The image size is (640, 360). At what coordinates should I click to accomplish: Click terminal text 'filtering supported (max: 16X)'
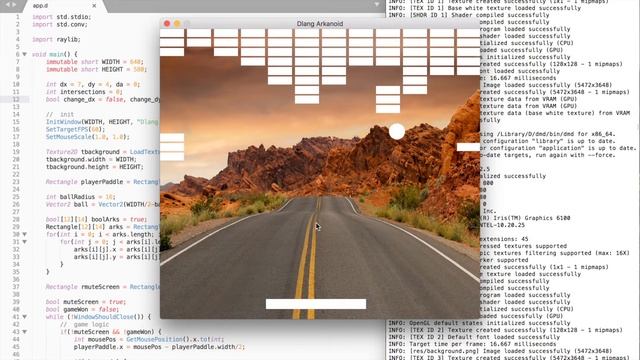(x=578, y=253)
